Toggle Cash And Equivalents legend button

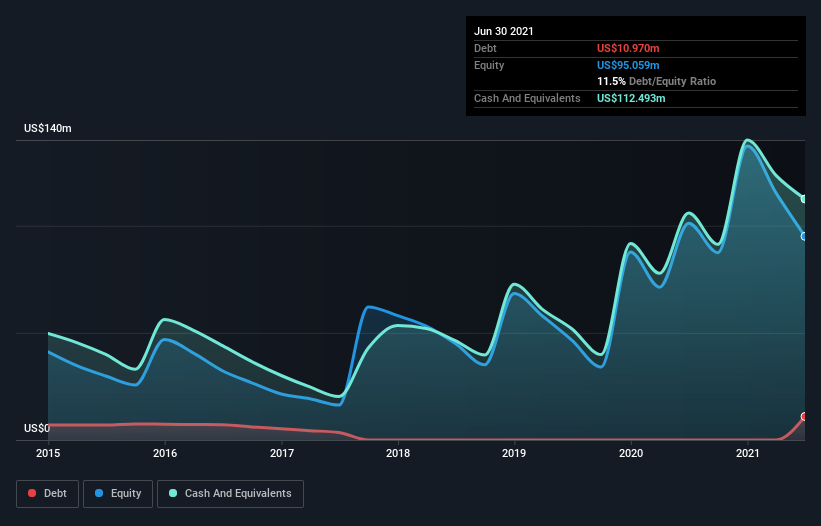point(230,494)
